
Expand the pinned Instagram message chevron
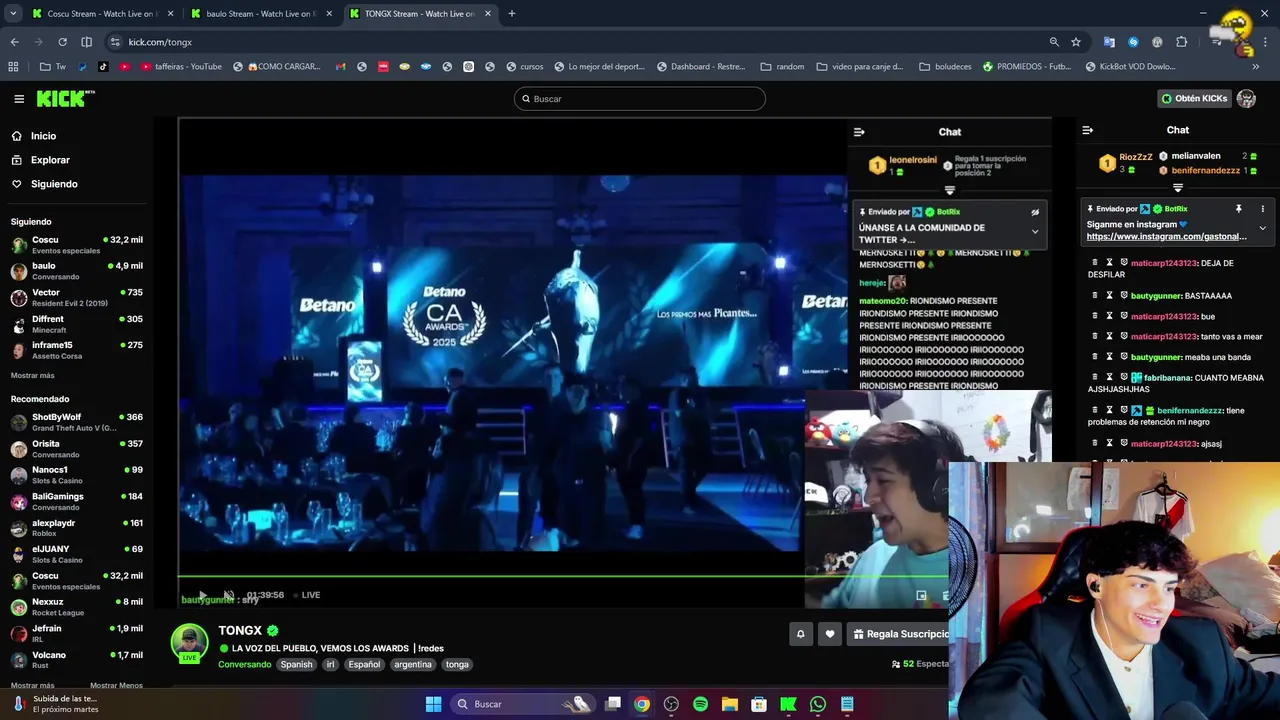(x=1262, y=228)
